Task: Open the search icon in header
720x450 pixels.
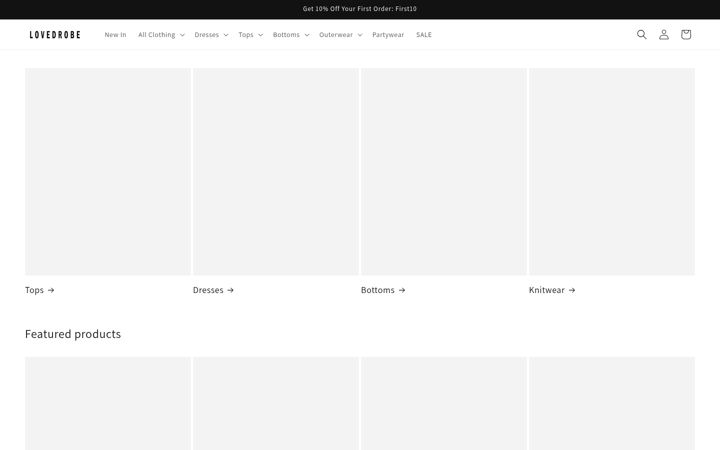Action: pyautogui.click(x=641, y=34)
